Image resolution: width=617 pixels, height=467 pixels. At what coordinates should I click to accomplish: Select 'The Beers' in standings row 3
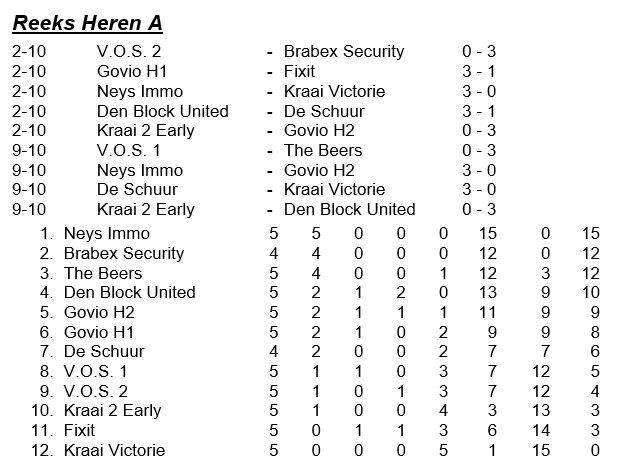pyautogui.click(x=102, y=273)
